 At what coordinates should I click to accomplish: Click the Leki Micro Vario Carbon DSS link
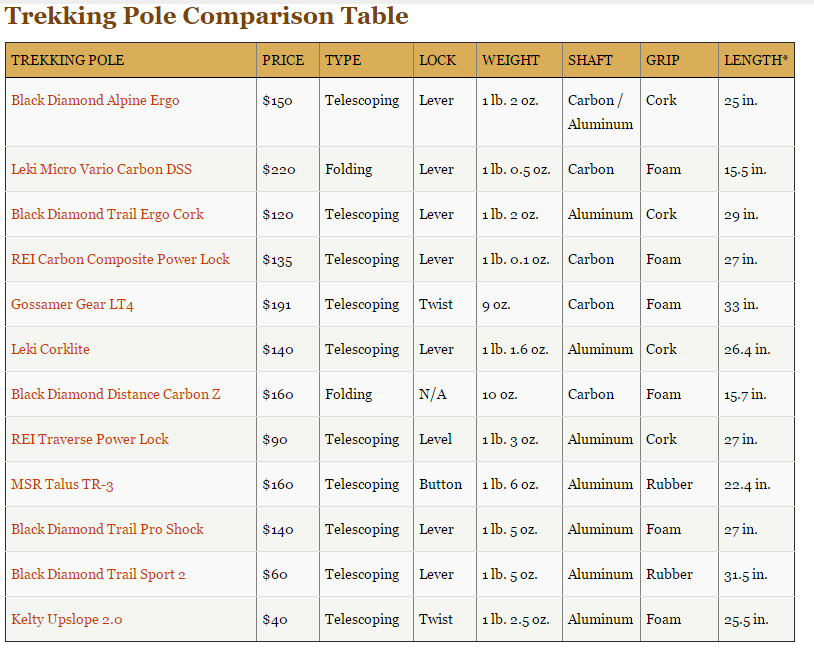(101, 169)
